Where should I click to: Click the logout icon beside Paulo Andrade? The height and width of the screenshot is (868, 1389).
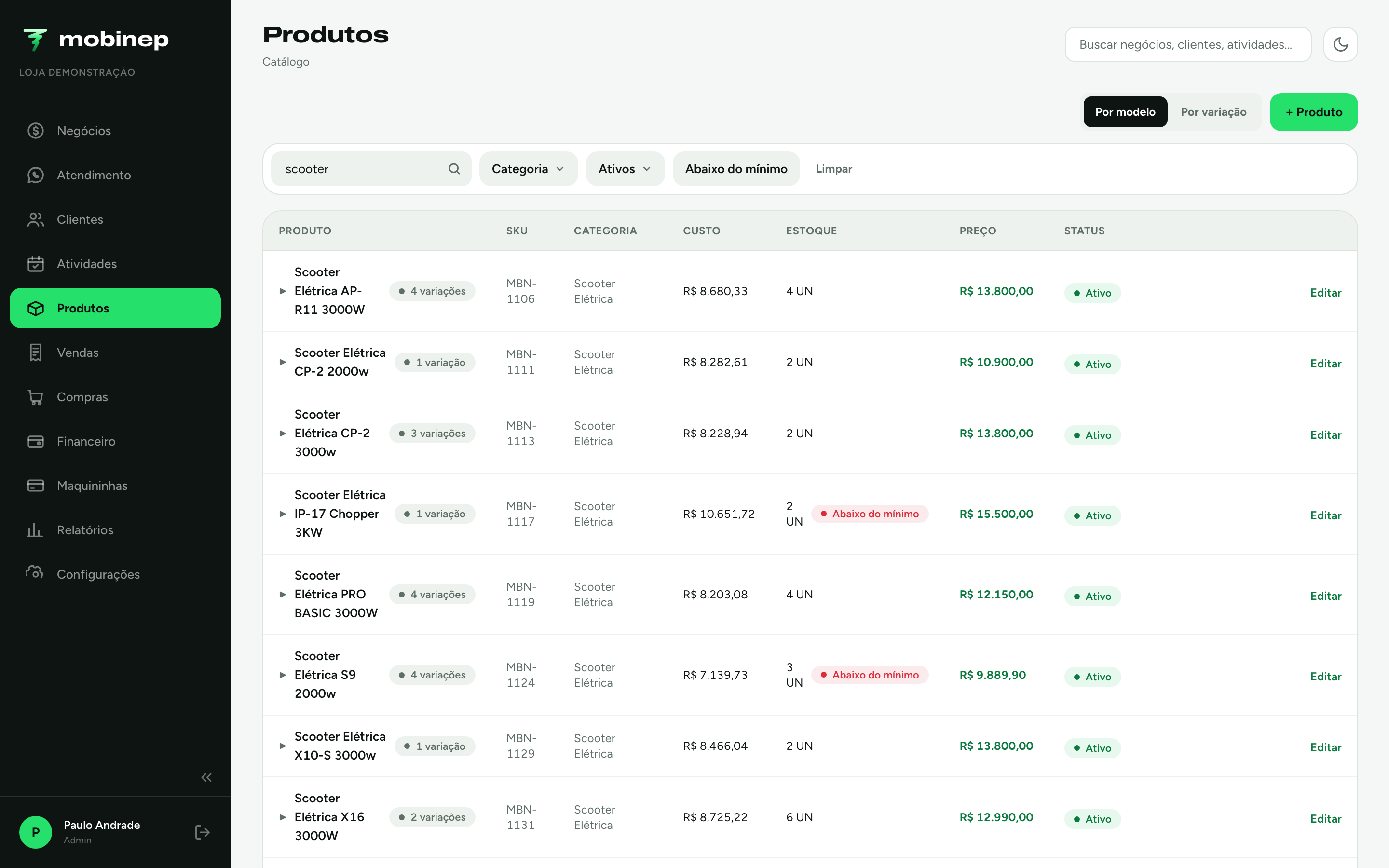point(202,832)
